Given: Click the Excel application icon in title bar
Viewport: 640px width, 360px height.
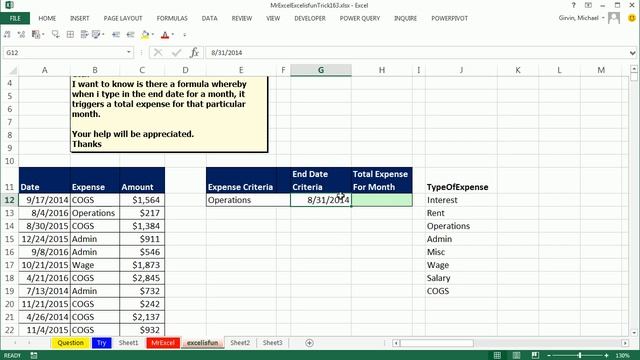Looking at the screenshot, I should pyautogui.click(x=9, y=5).
